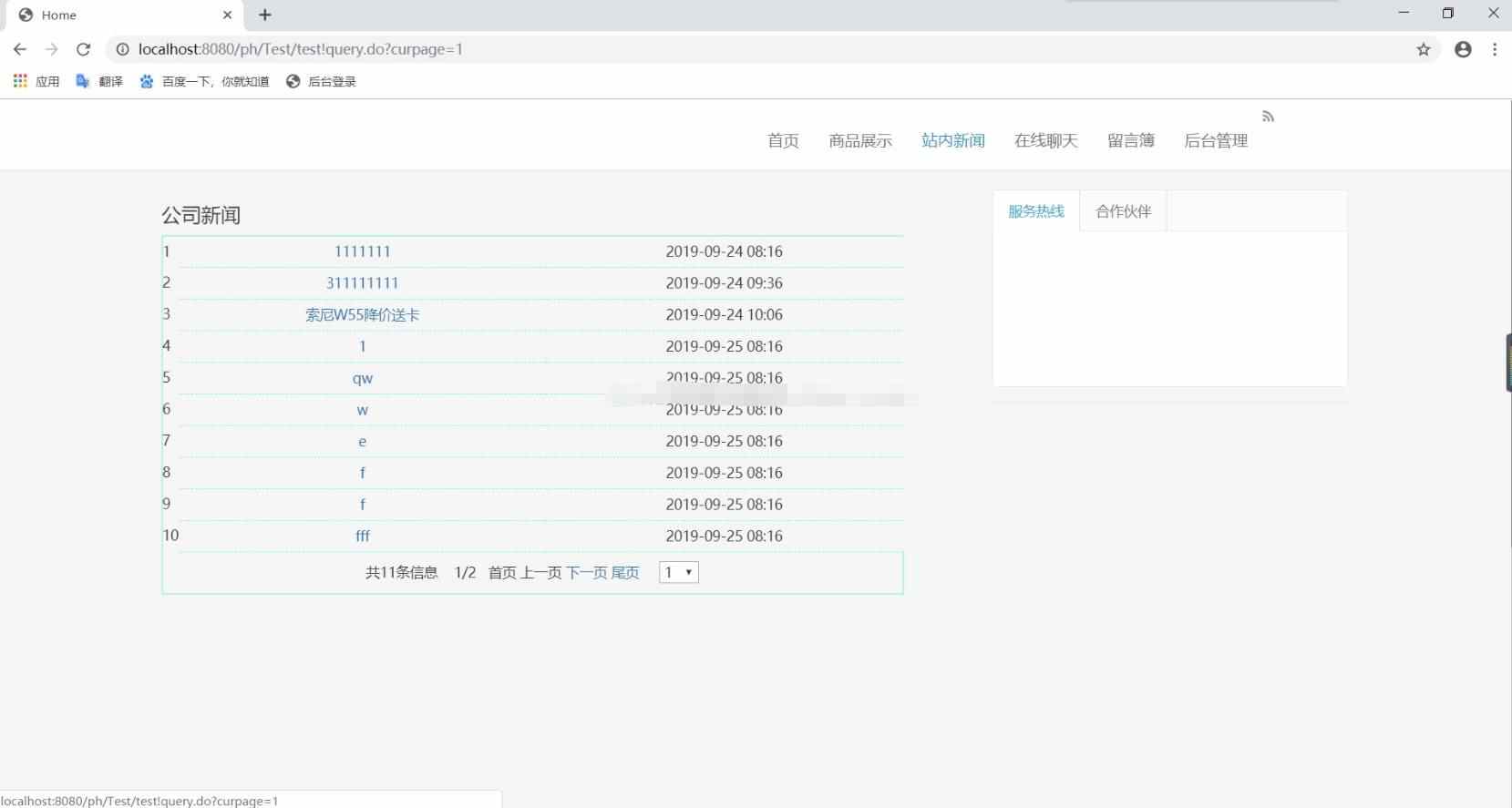Open news item titled 311111111

click(x=363, y=282)
